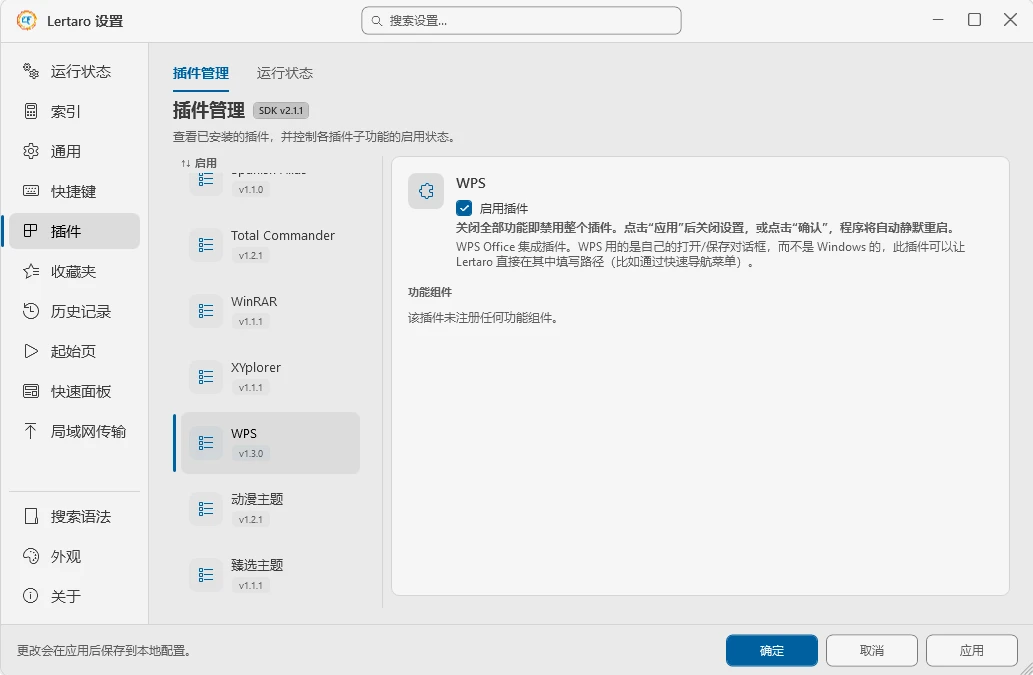Click the 动漫主题 plugin list icon

[206, 509]
